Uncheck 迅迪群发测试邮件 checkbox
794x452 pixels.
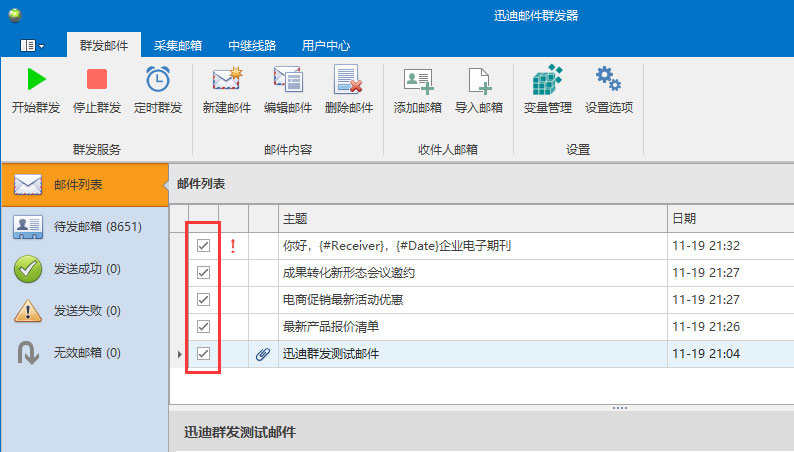204,354
